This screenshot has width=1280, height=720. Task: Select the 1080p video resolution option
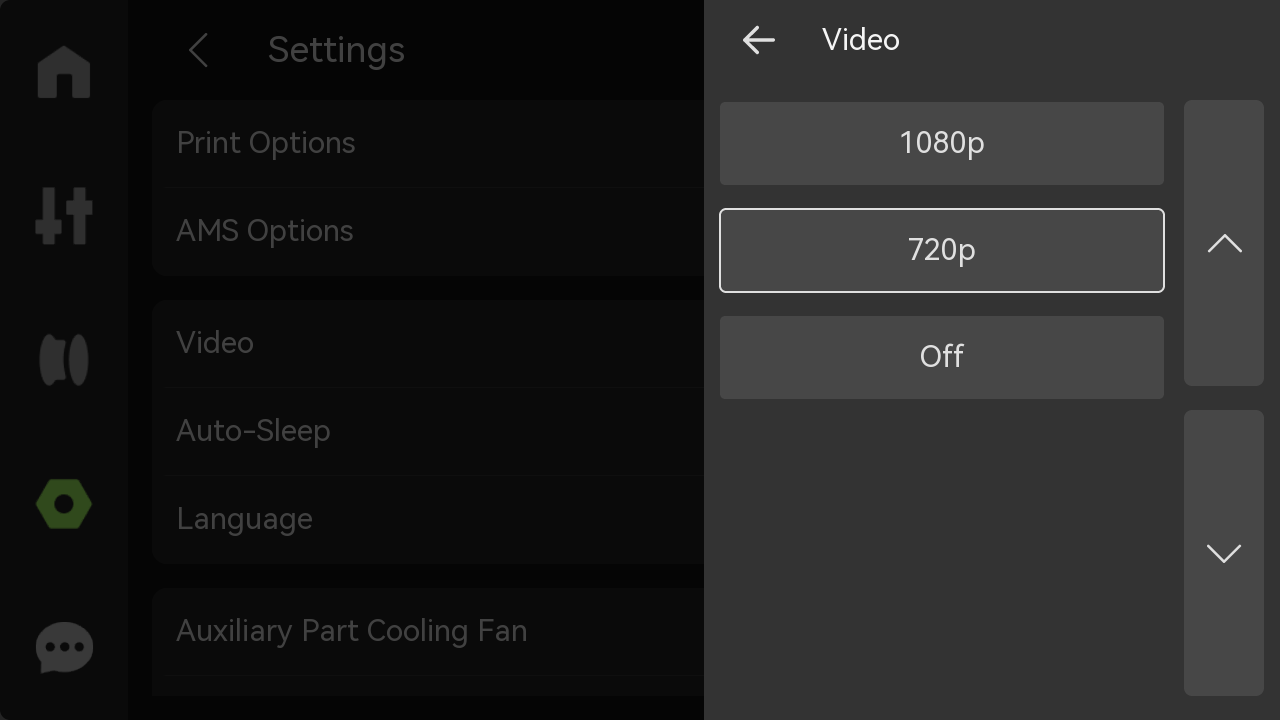[942, 143]
